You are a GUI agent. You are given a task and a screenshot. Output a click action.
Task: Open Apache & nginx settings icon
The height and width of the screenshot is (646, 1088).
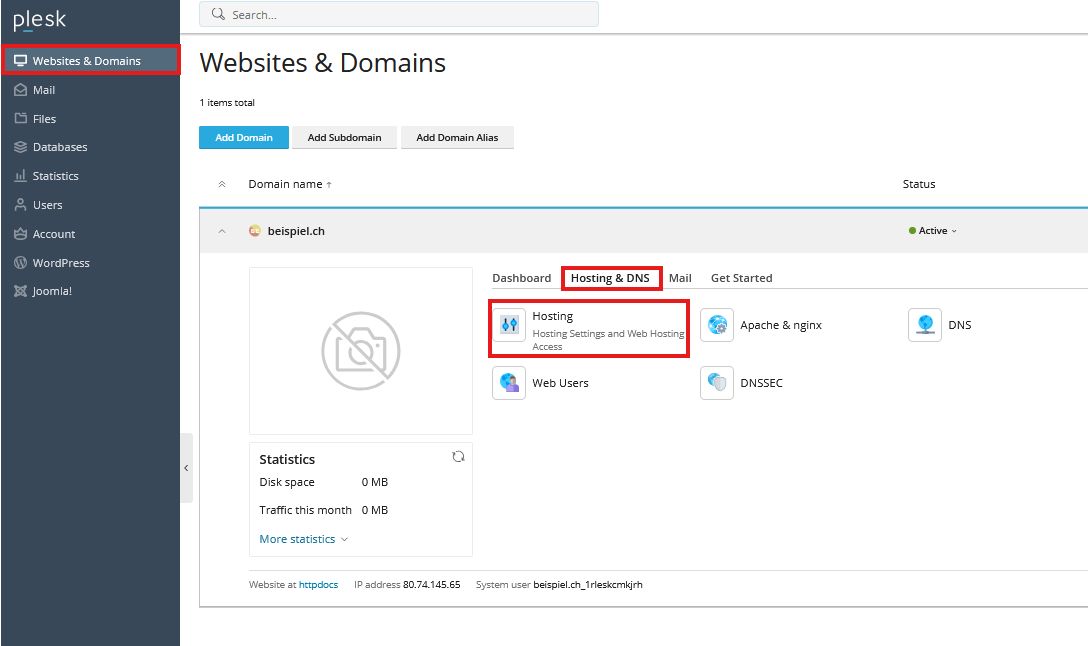pyautogui.click(x=717, y=325)
